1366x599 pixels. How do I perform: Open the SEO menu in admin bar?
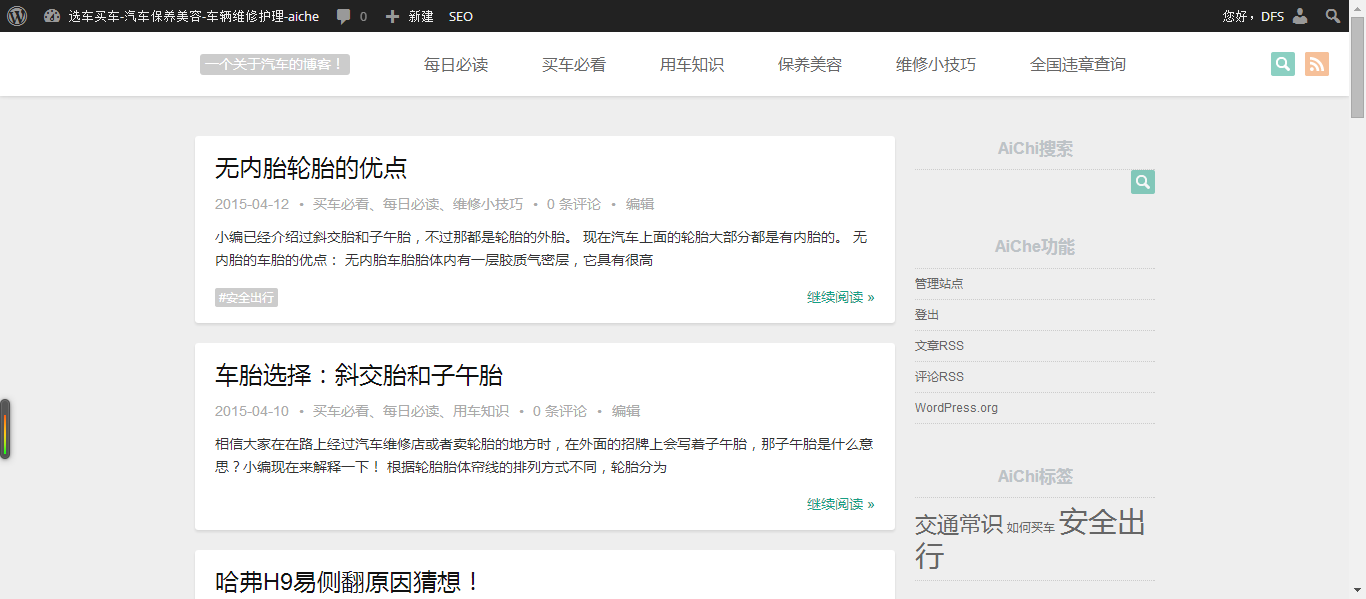[x=461, y=16]
